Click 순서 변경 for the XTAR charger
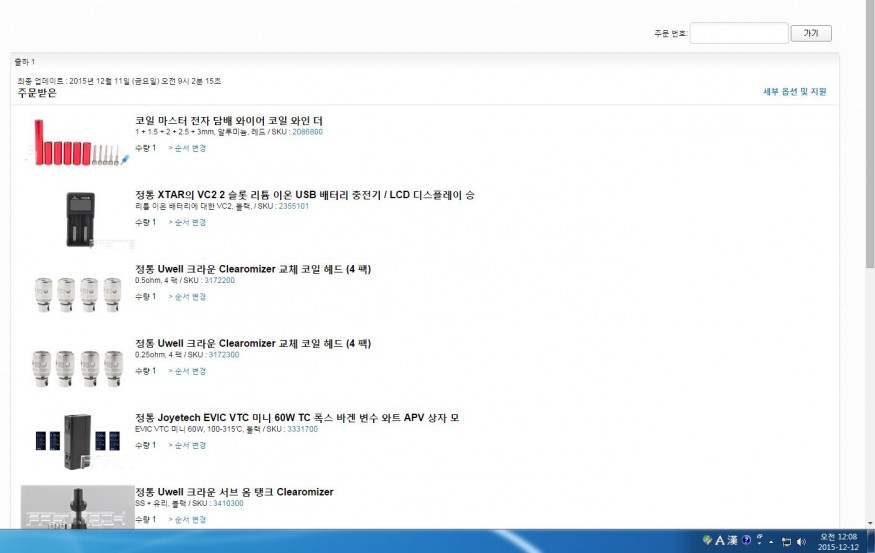This screenshot has width=875, height=553. pos(187,222)
